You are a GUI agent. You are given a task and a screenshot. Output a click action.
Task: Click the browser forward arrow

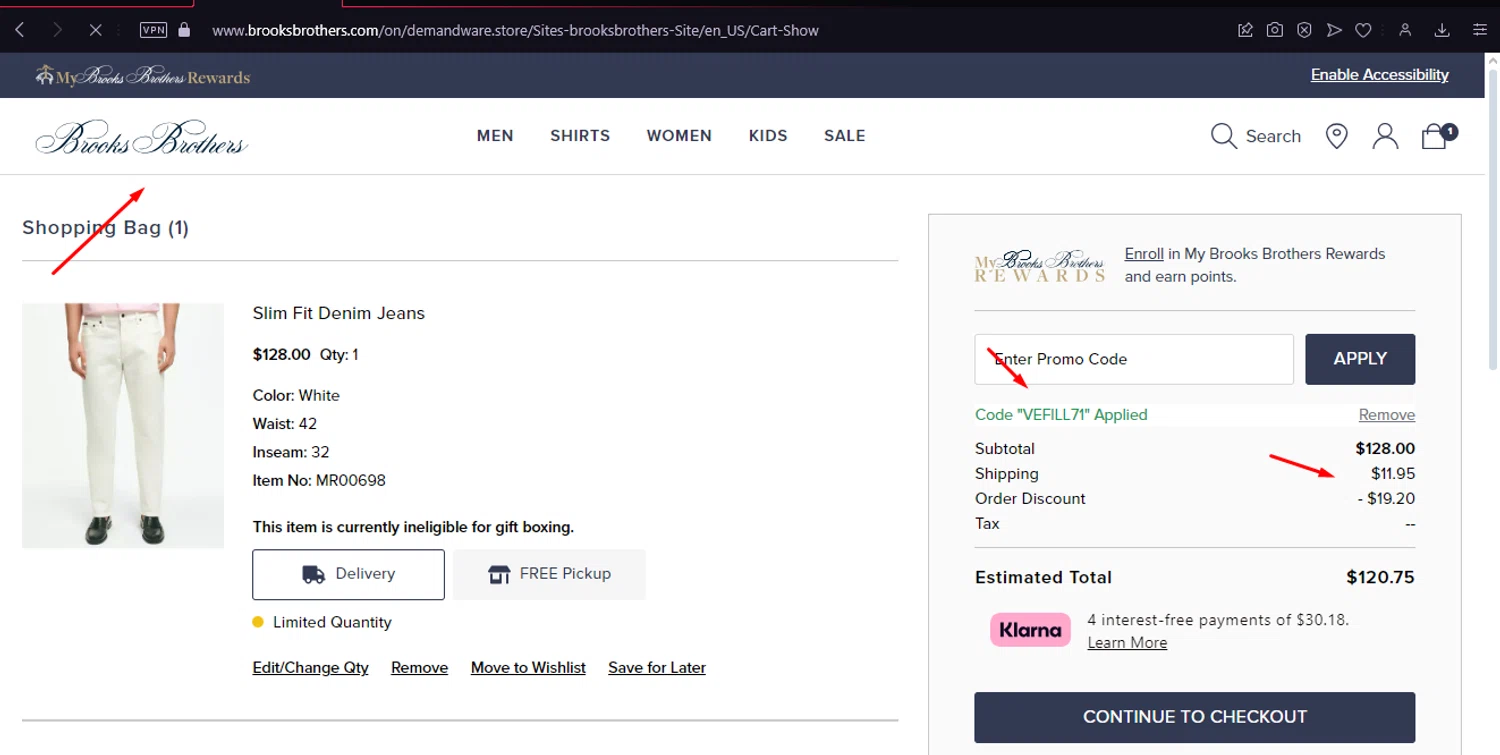click(x=57, y=30)
